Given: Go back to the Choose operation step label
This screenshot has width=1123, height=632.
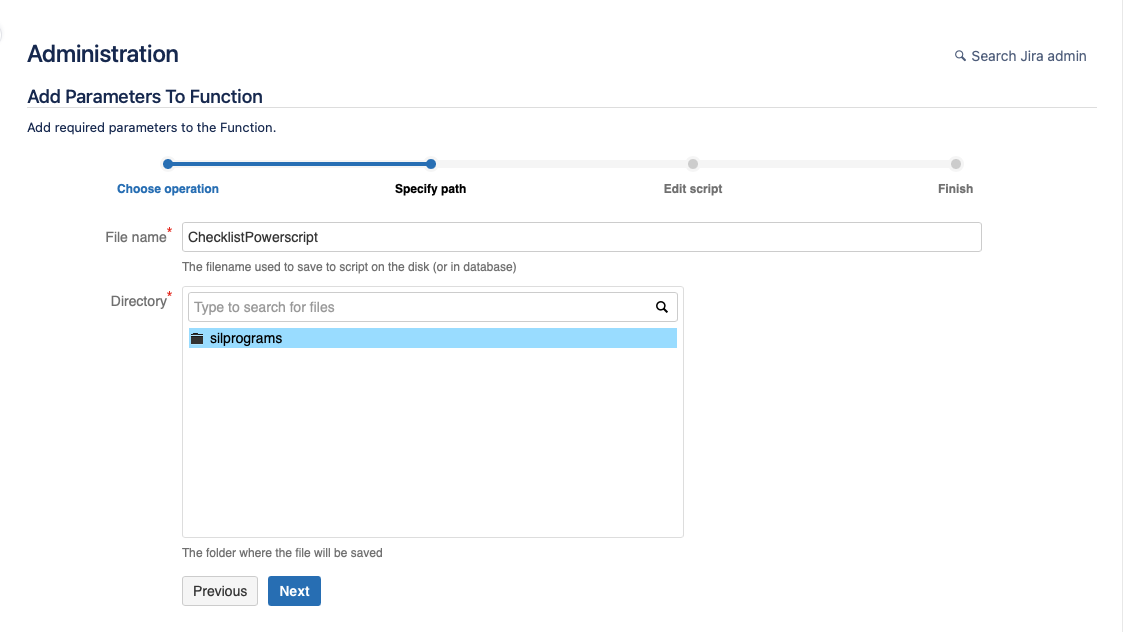Looking at the screenshot, I should [168, 188].
